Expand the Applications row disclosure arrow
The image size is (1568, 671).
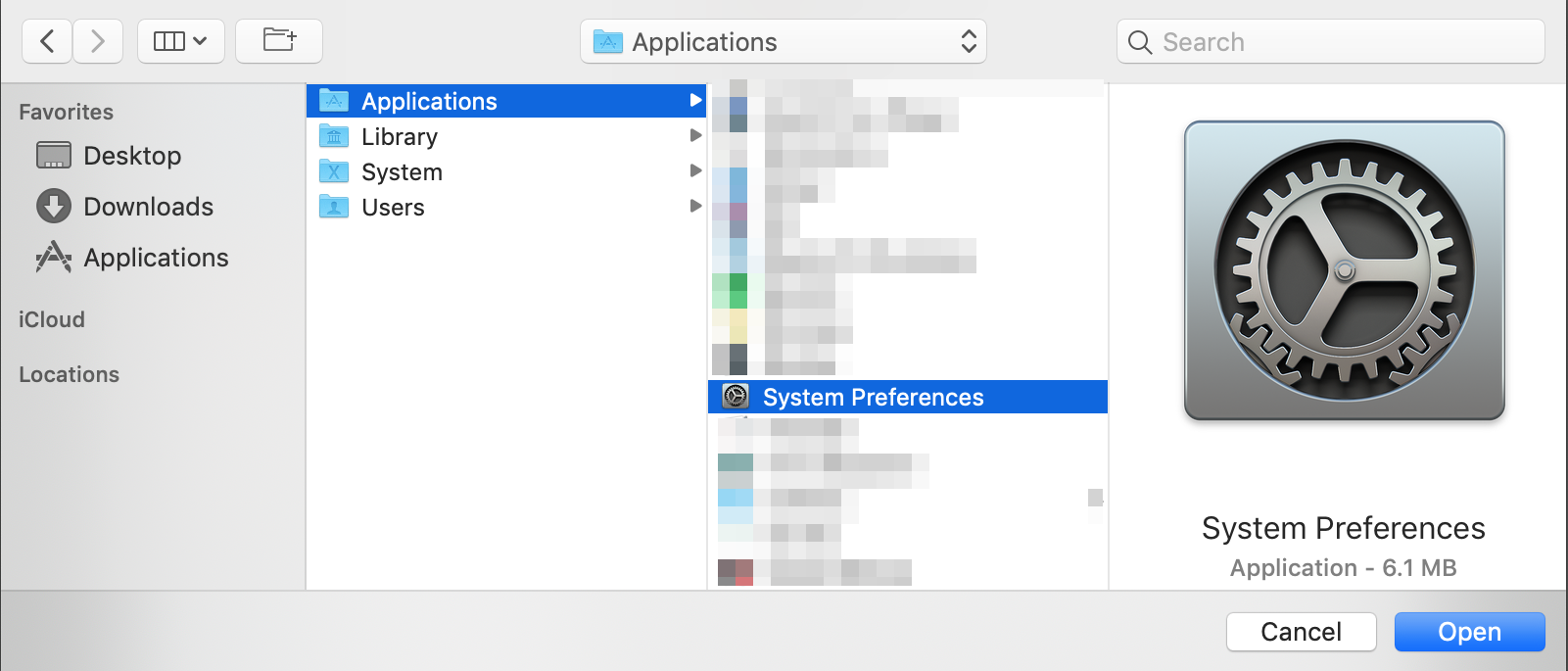pos(695,100)
